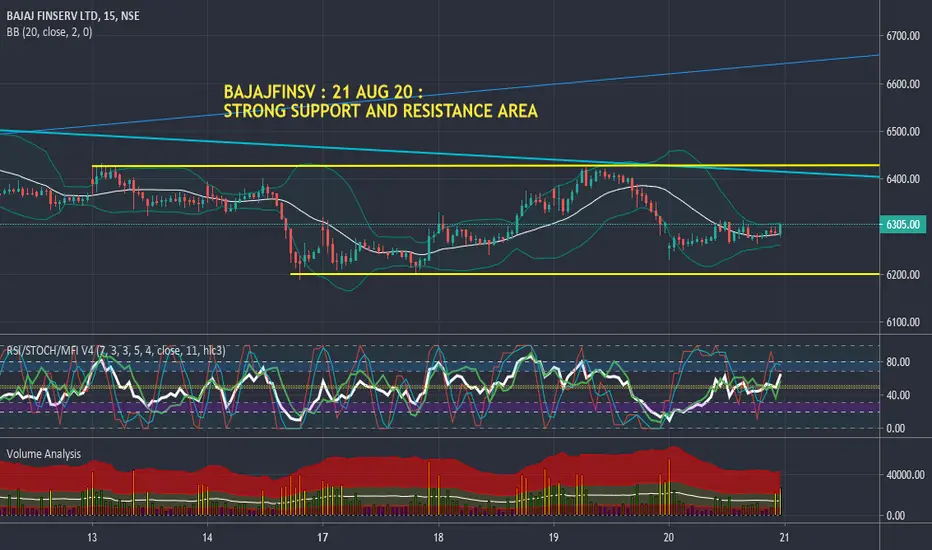Image resolution: width=932 pixels, height=550 pixels.
Task: Select the upper yellow resistance line near 6430
Action: [x=486, y=166]
